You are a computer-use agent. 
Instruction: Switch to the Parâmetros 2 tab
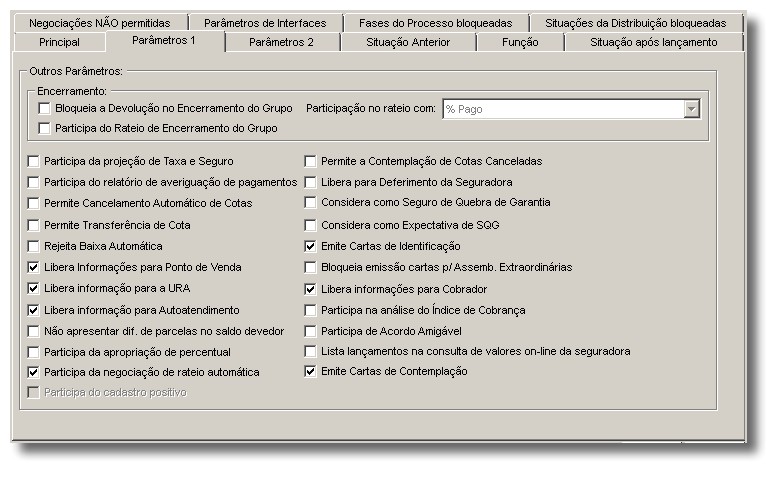point(281,42)
